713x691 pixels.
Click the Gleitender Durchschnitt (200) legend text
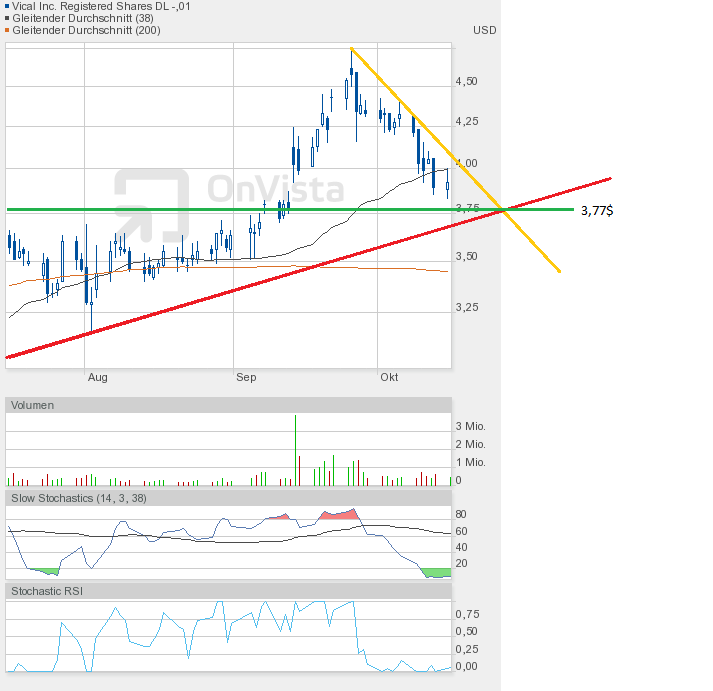coord(86,30)
